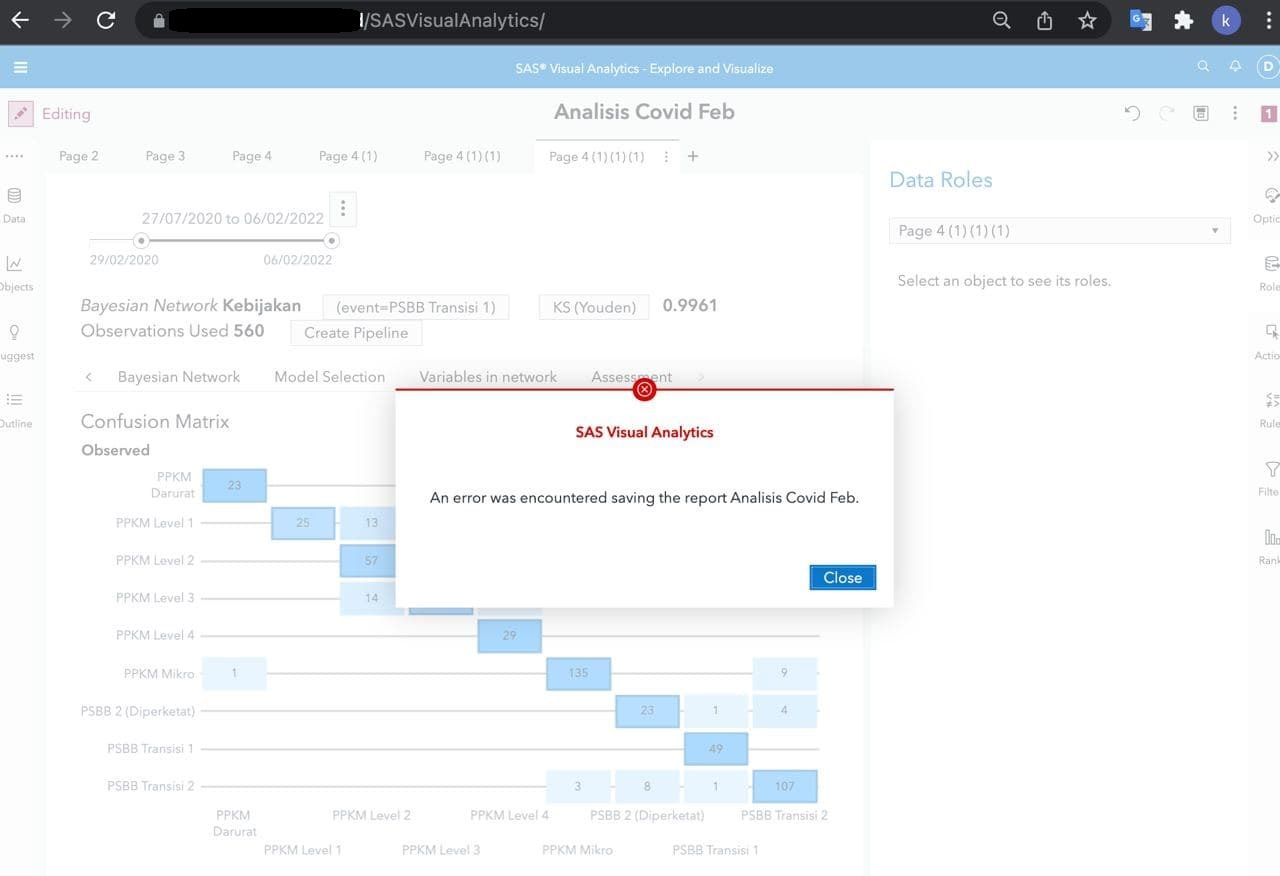Open the date range options menu

coord(343,207)
